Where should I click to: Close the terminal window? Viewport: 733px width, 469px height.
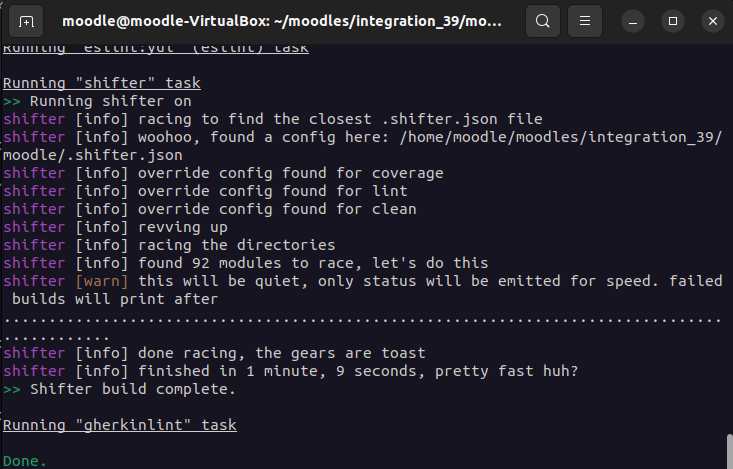(x=713, y=22)
